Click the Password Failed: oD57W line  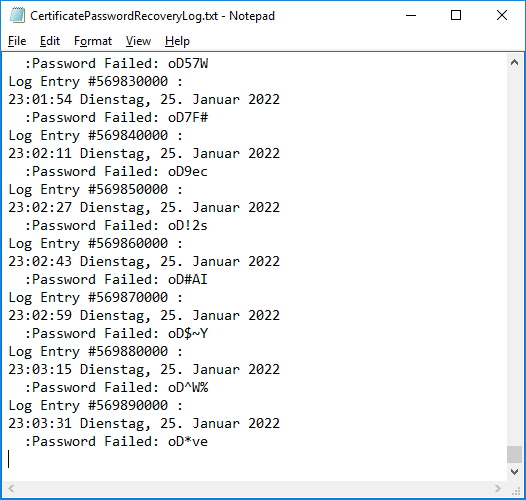[x=116, y=63]
